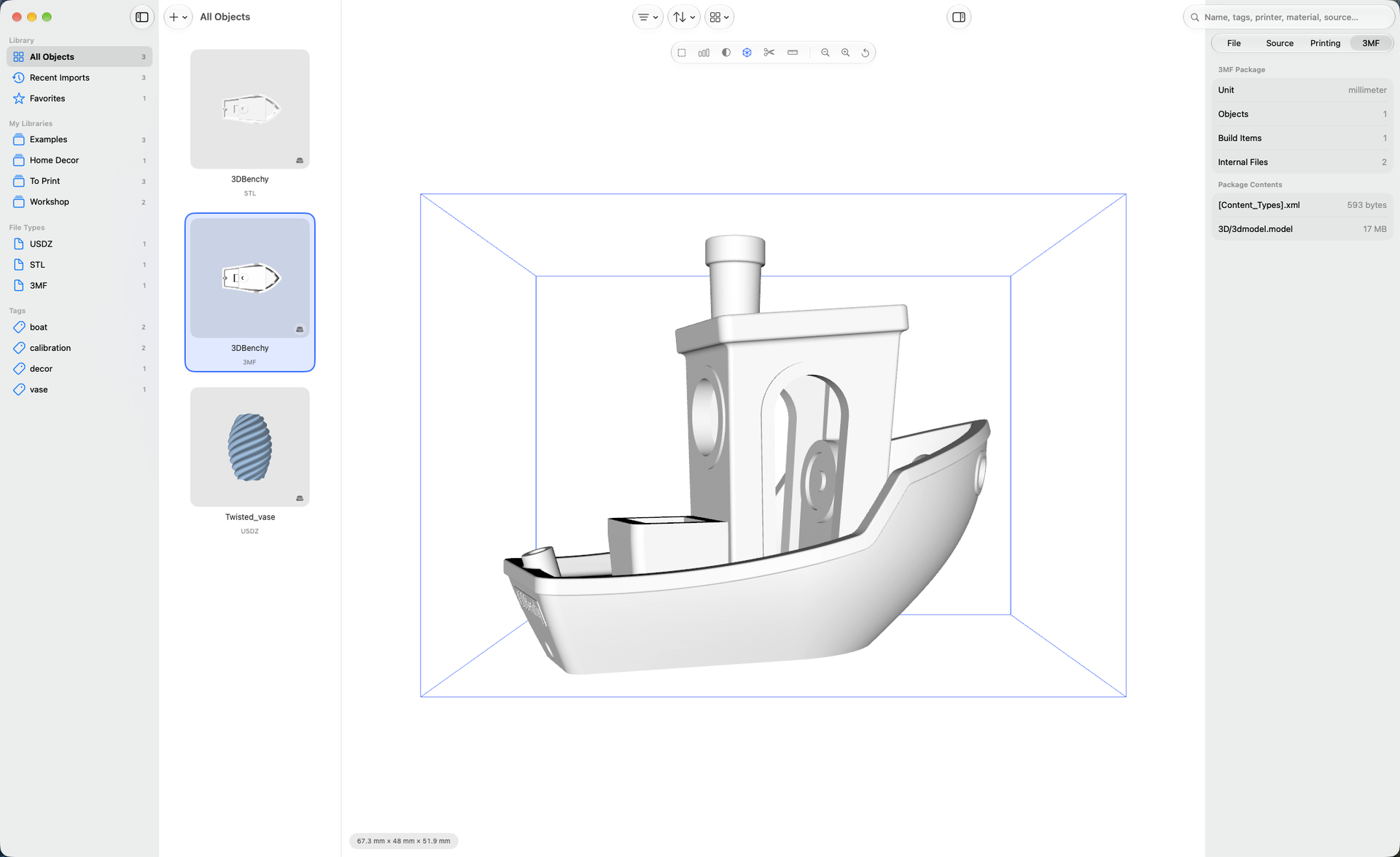Open the sort order dropdown
Image resolution: width=1400 pixels, height=857 pixels.
[683, 17]
